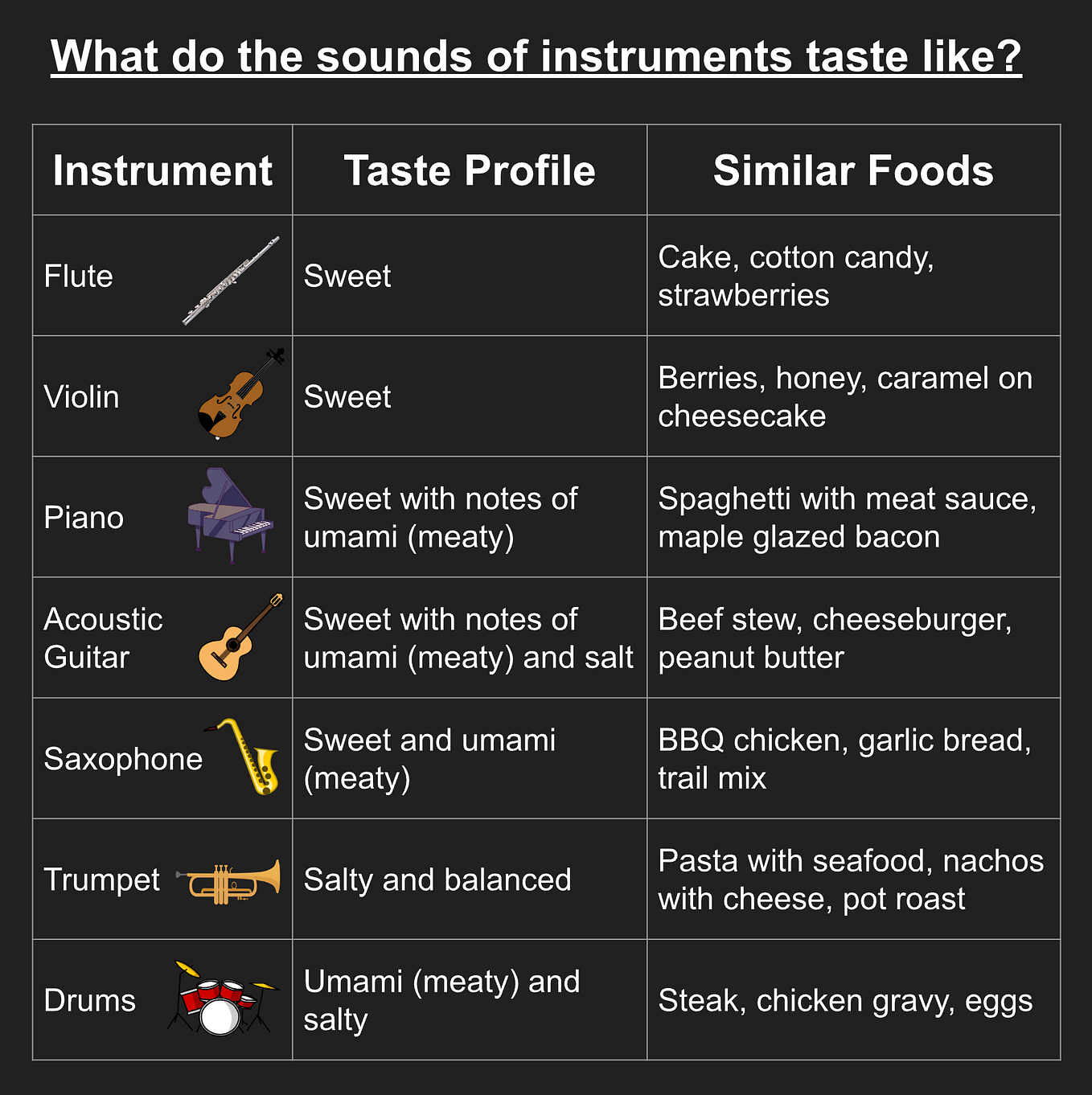
Task: Click the 'Salty and balanced' cell
Action: pyautogui.click(x=470, y=879)
